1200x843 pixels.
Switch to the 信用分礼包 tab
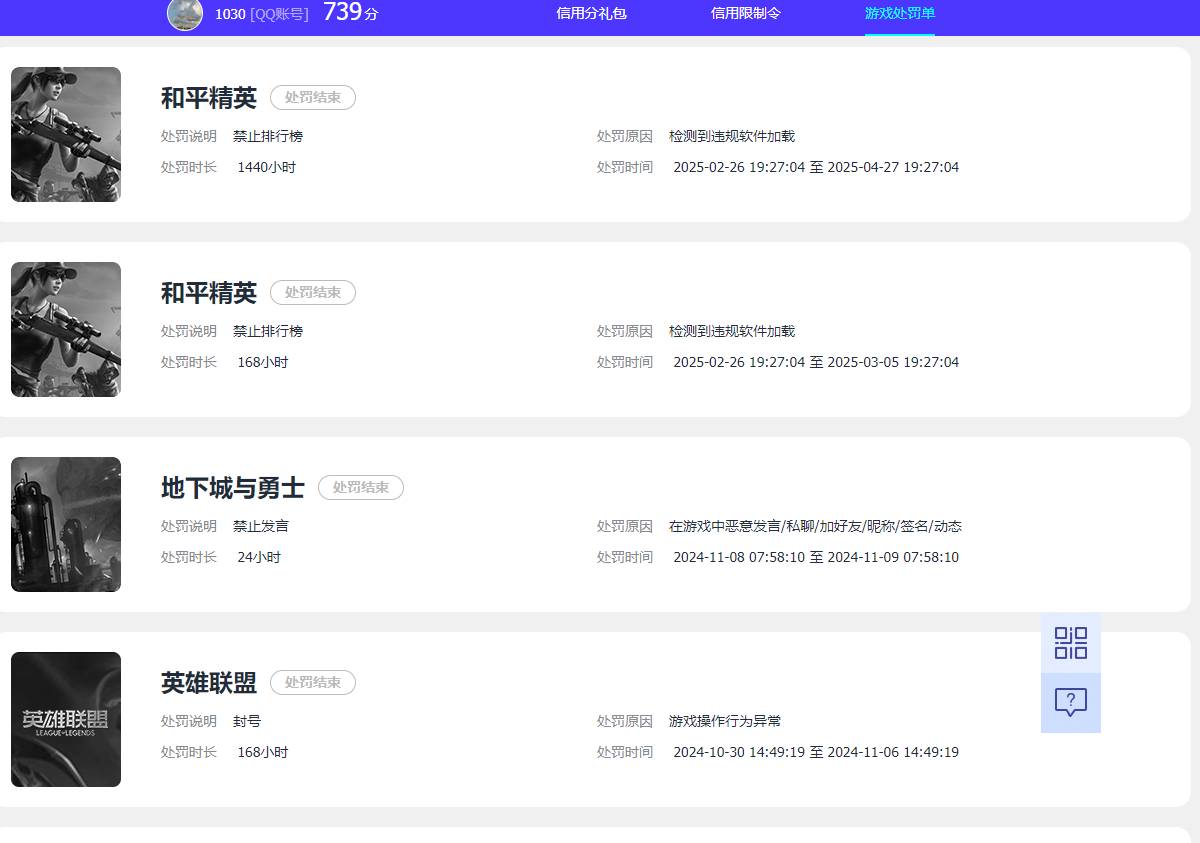[x=591, y=14]
